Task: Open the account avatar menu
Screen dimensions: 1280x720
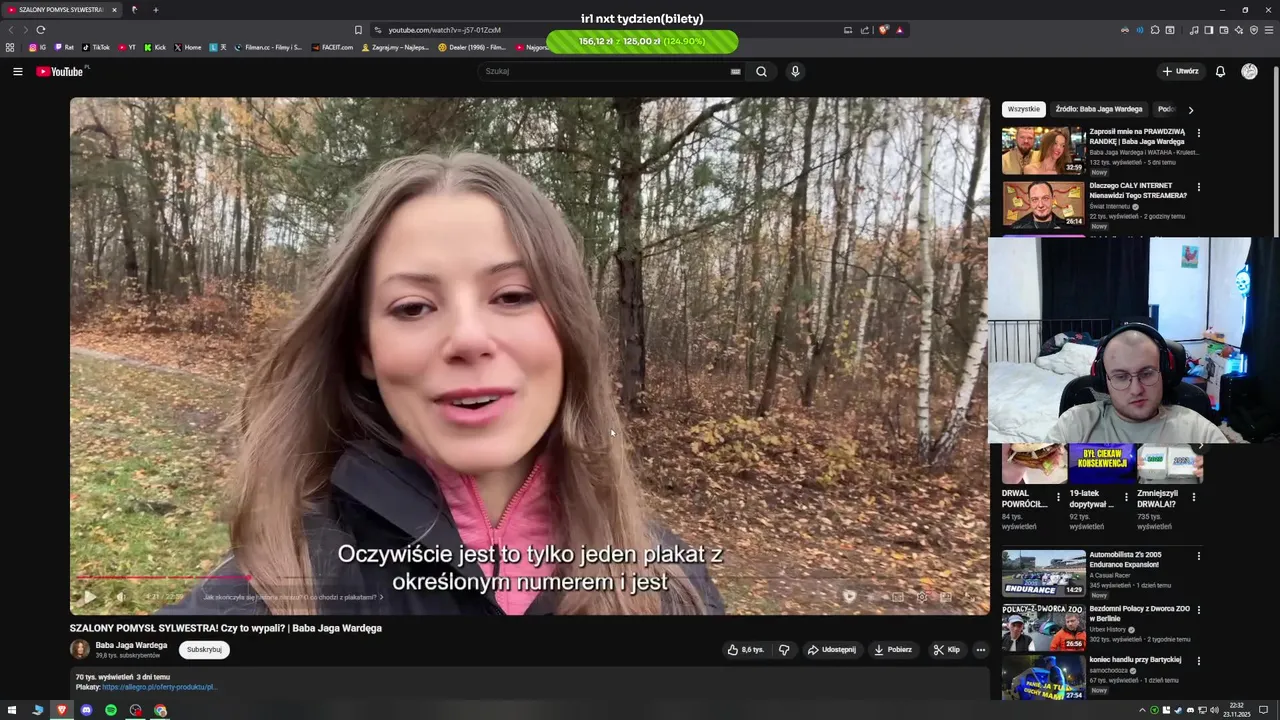Action: 1249,71
